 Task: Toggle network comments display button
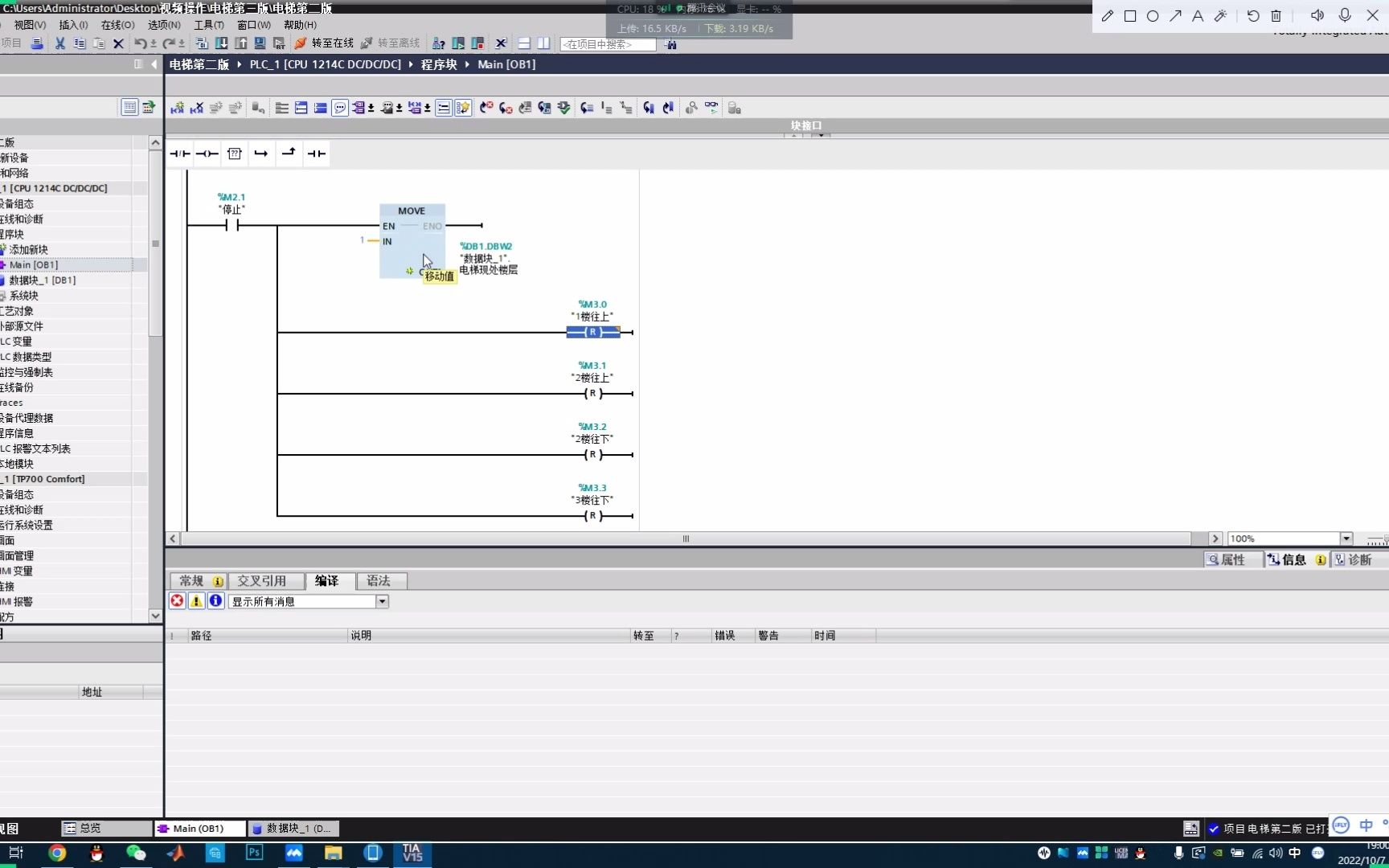(340, 108)
